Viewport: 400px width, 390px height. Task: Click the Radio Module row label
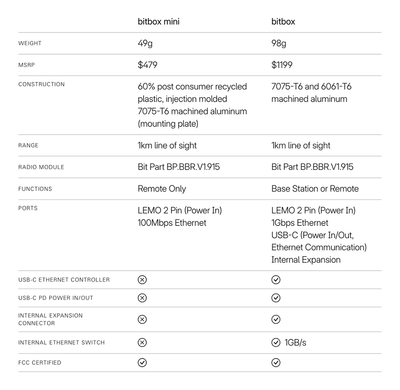coord(41,167)
